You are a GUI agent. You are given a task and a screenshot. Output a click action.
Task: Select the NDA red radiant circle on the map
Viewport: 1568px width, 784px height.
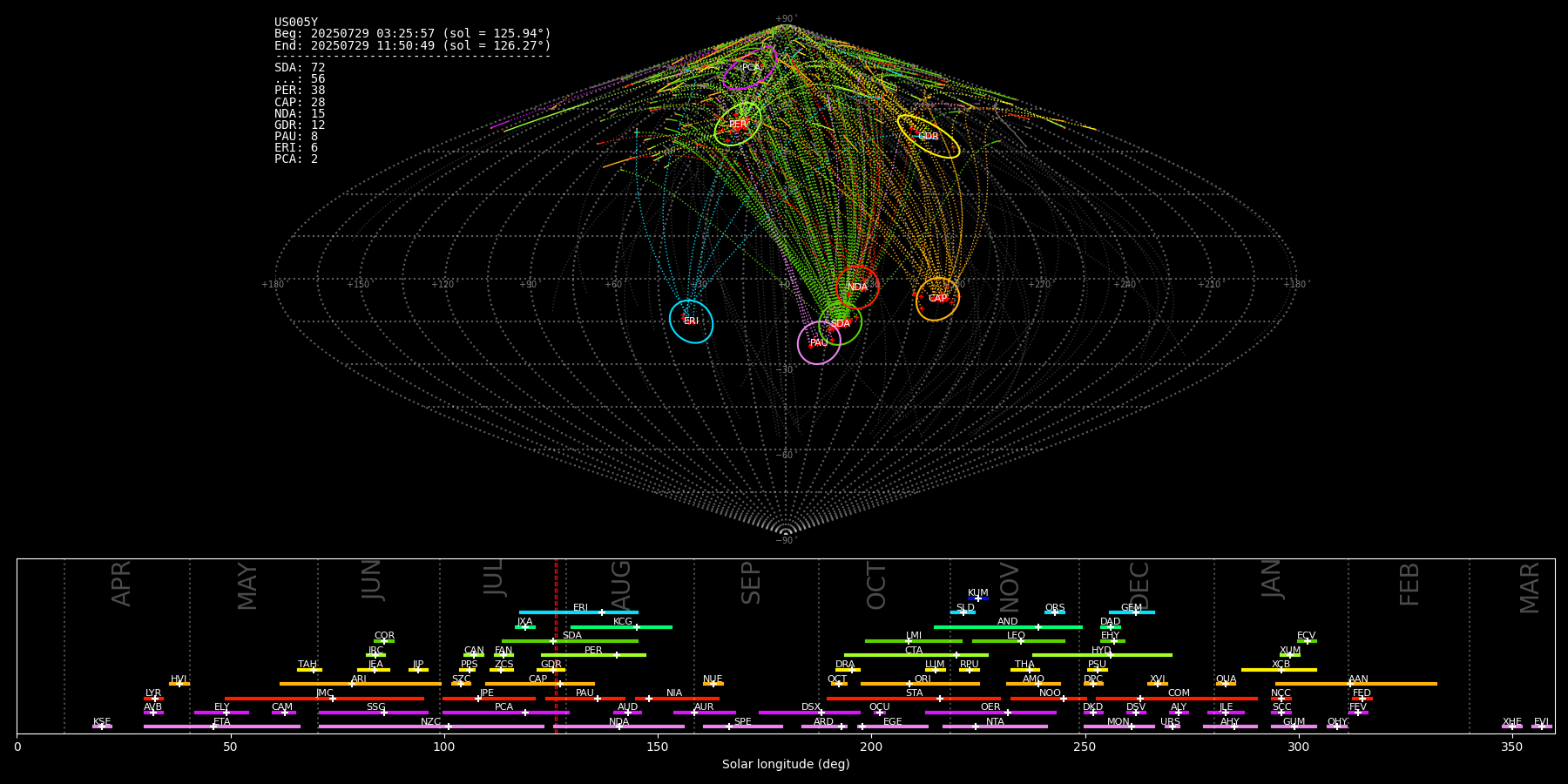pos(858,287)
